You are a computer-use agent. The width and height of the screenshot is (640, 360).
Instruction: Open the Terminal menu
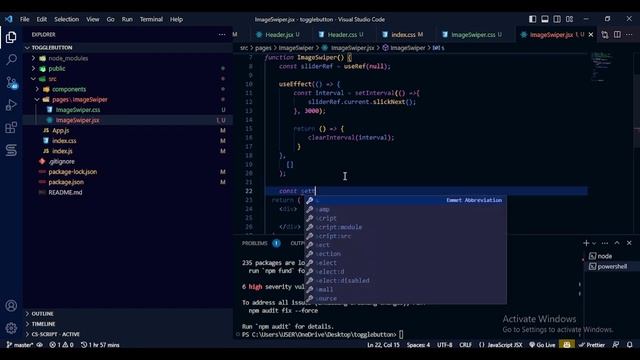pos(151,19)
